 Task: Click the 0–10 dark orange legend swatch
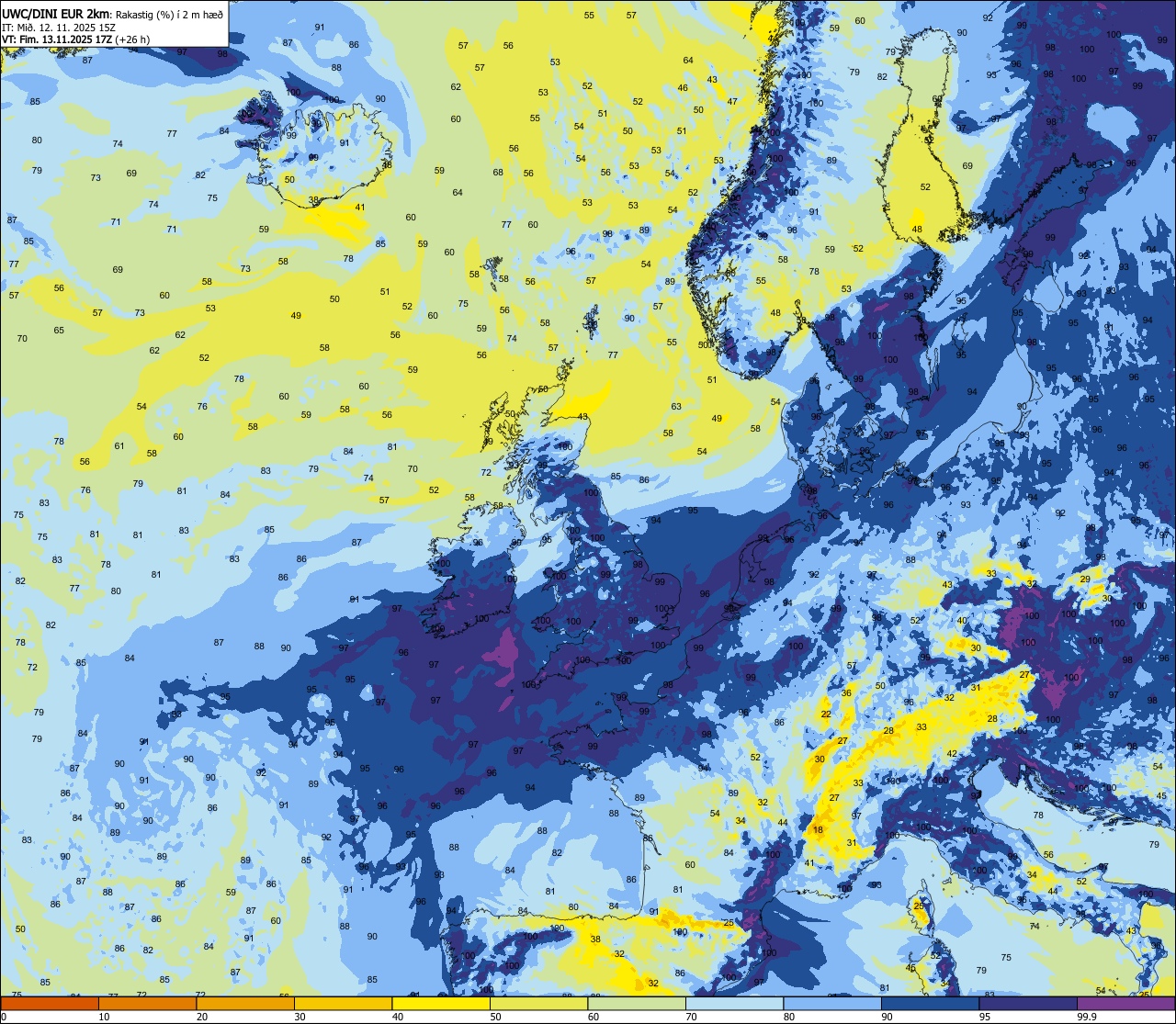click(50, 1004)
